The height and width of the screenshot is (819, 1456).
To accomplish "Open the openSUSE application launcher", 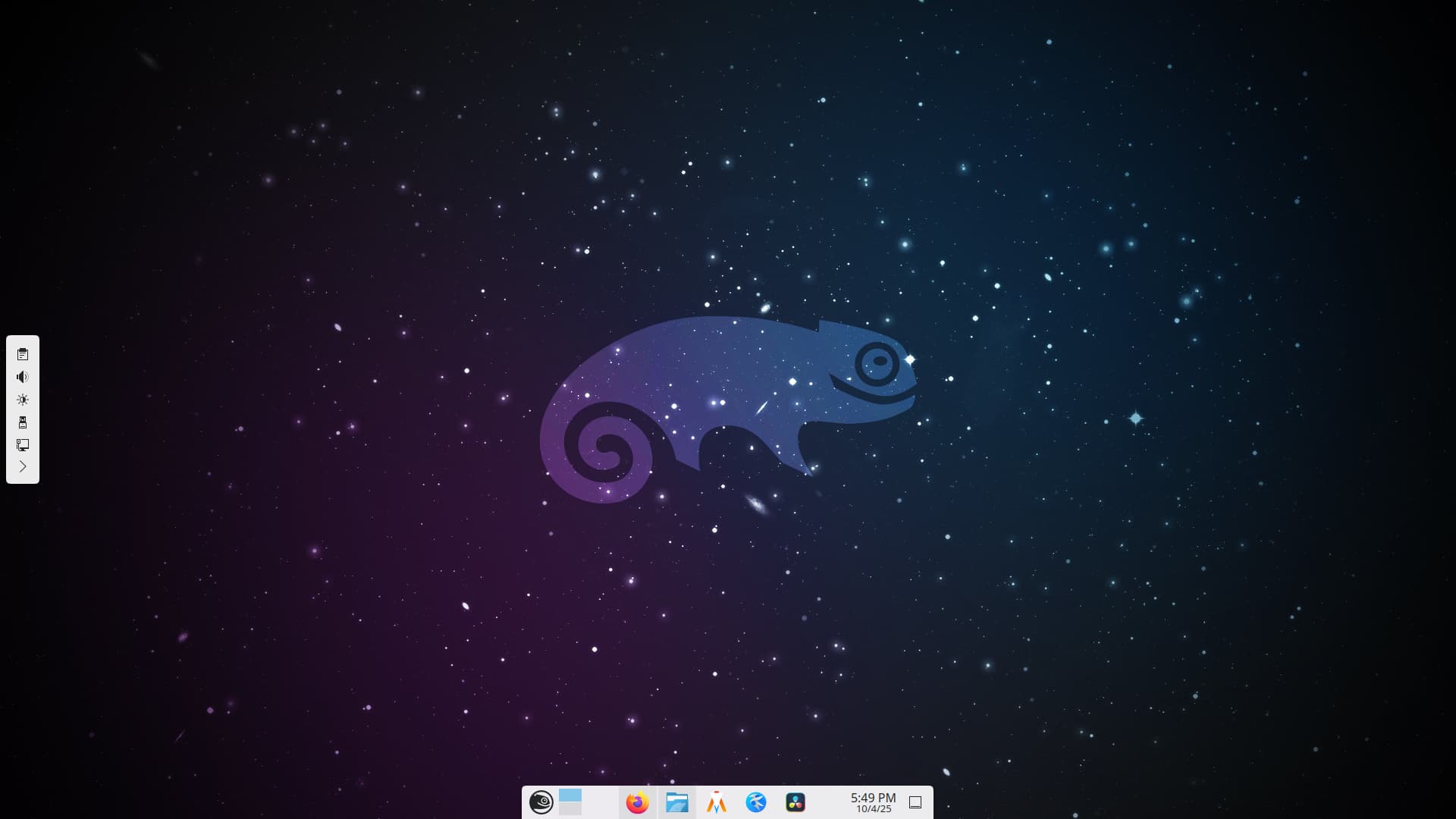I will pos(541,802).
